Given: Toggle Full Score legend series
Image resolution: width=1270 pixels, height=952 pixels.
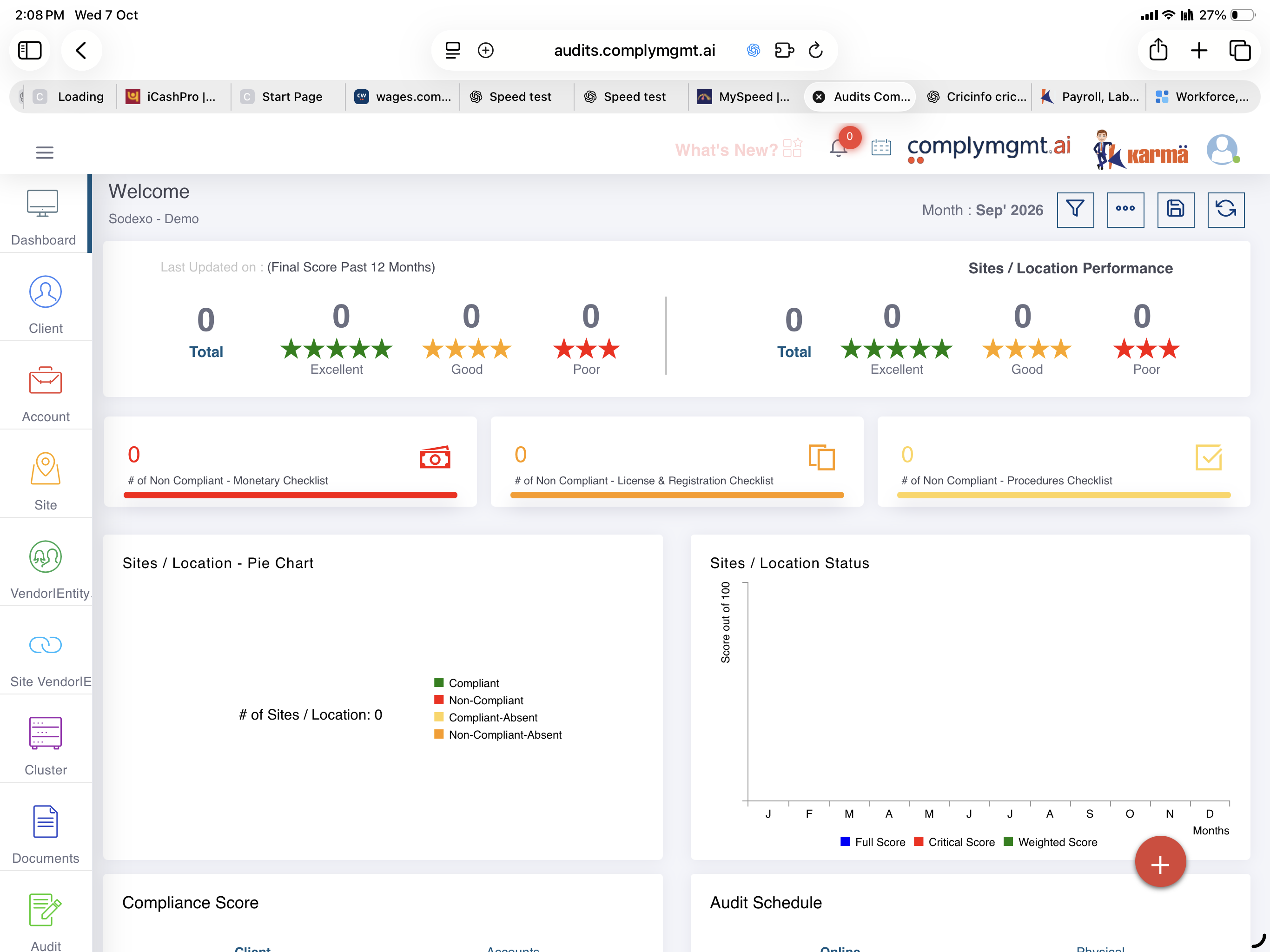Looking at the screenshot, I should coord(873,842).
